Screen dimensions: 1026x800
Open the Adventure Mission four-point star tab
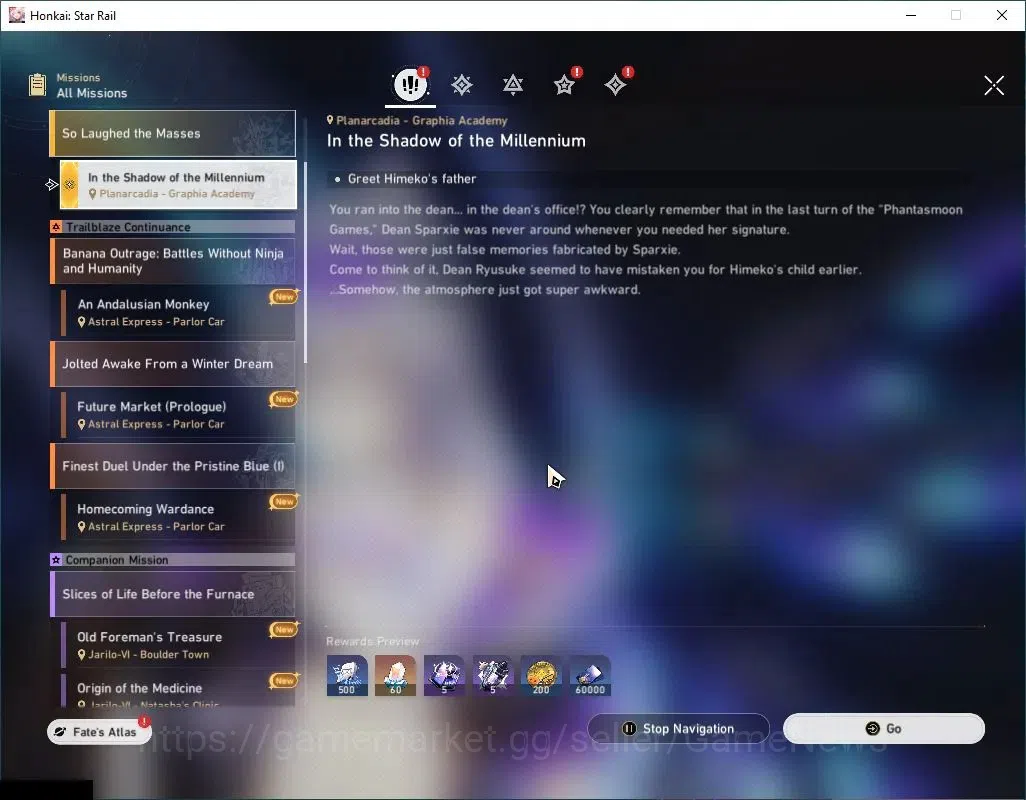click(x=615, y=84)
